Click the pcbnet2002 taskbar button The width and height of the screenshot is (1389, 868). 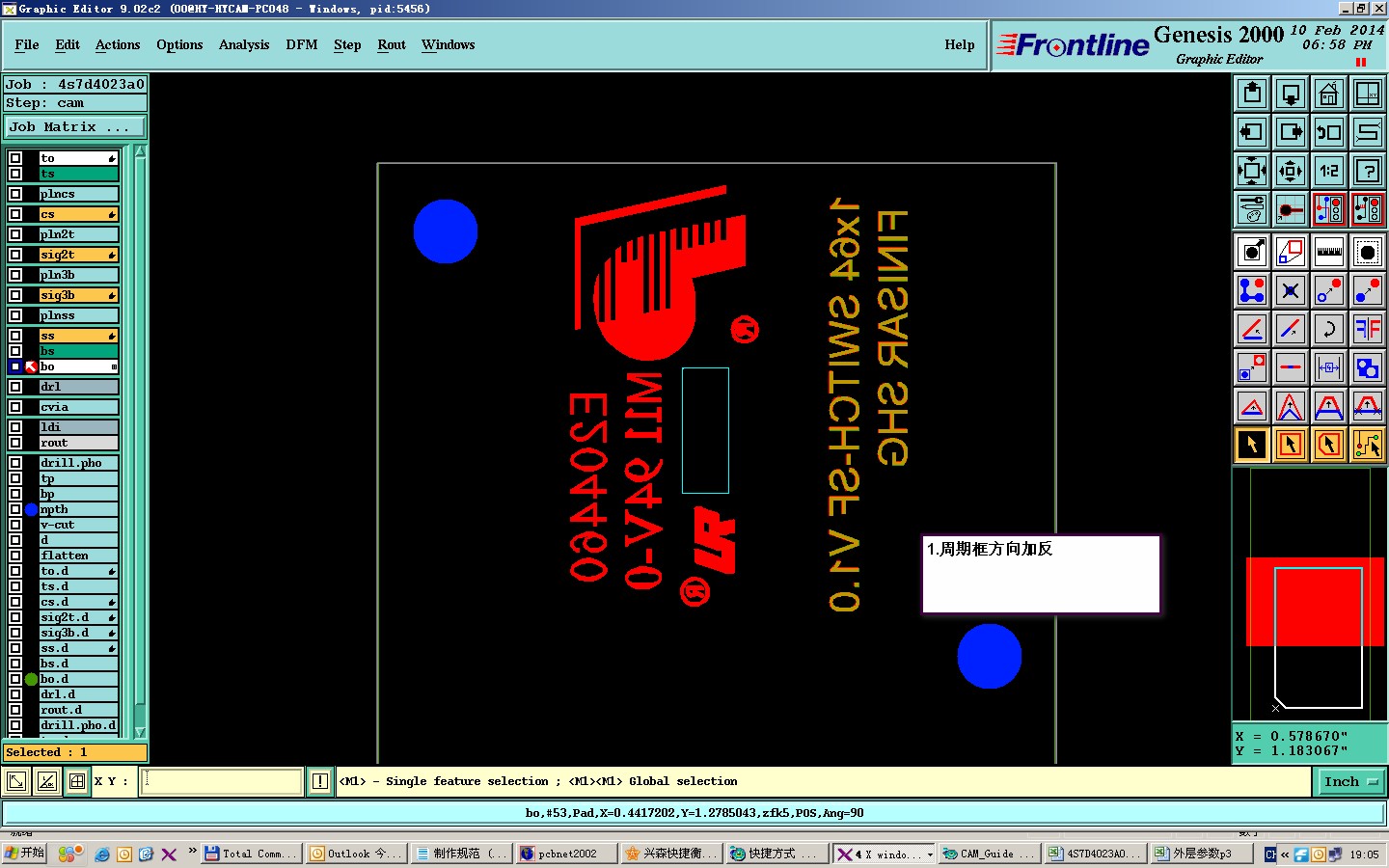coord(566,854)
